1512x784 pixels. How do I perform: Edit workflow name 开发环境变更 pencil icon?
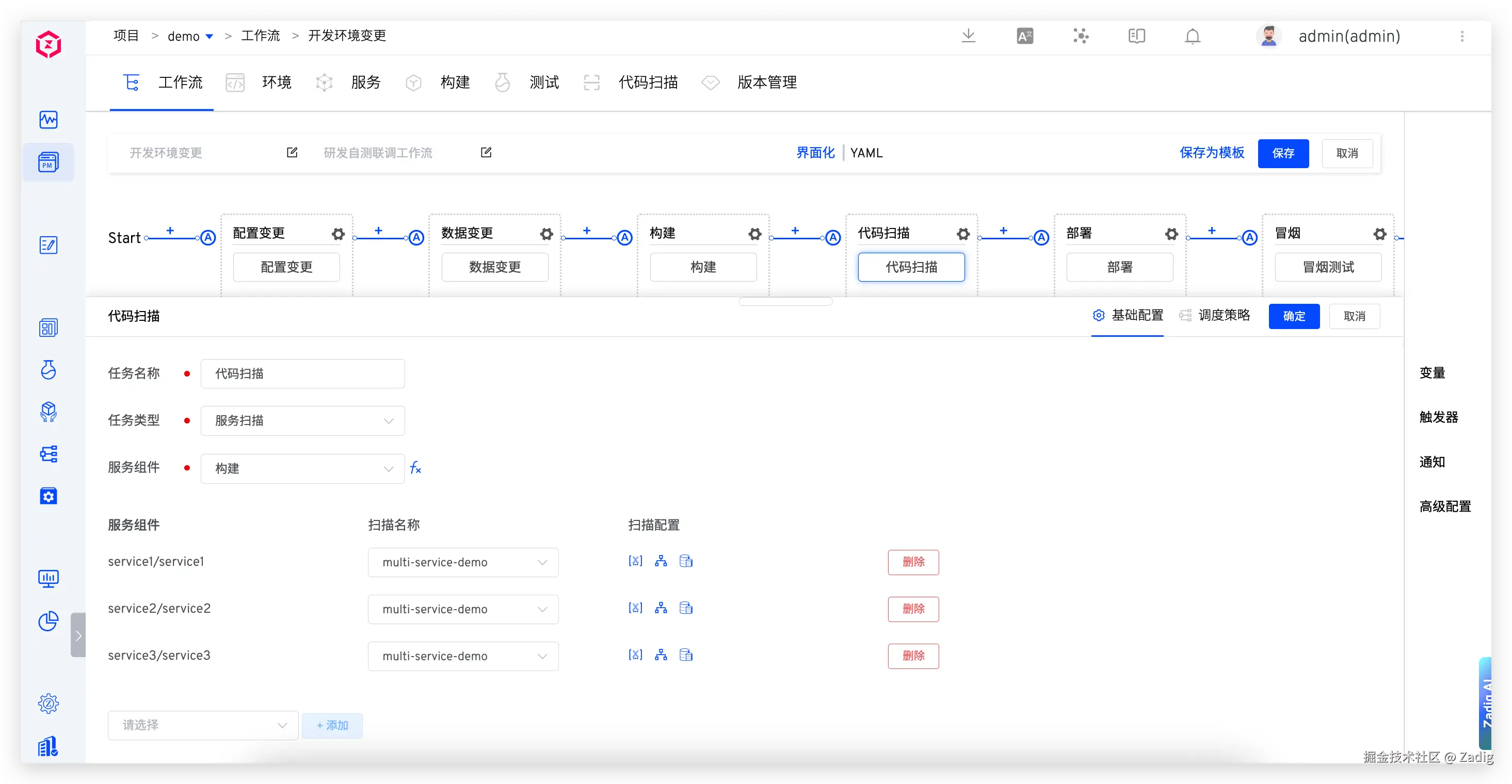tap(292, 153)
